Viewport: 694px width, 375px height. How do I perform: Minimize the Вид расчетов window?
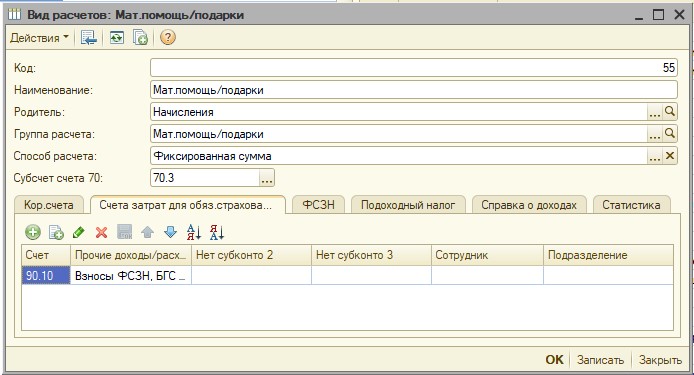[x=639, y=15]
